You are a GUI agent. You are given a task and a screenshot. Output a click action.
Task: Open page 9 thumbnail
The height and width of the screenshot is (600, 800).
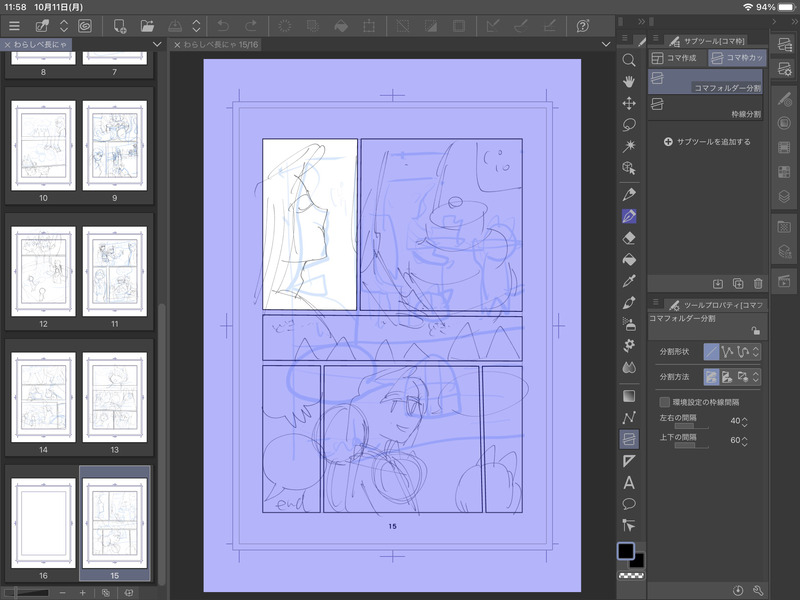(115, 145)
